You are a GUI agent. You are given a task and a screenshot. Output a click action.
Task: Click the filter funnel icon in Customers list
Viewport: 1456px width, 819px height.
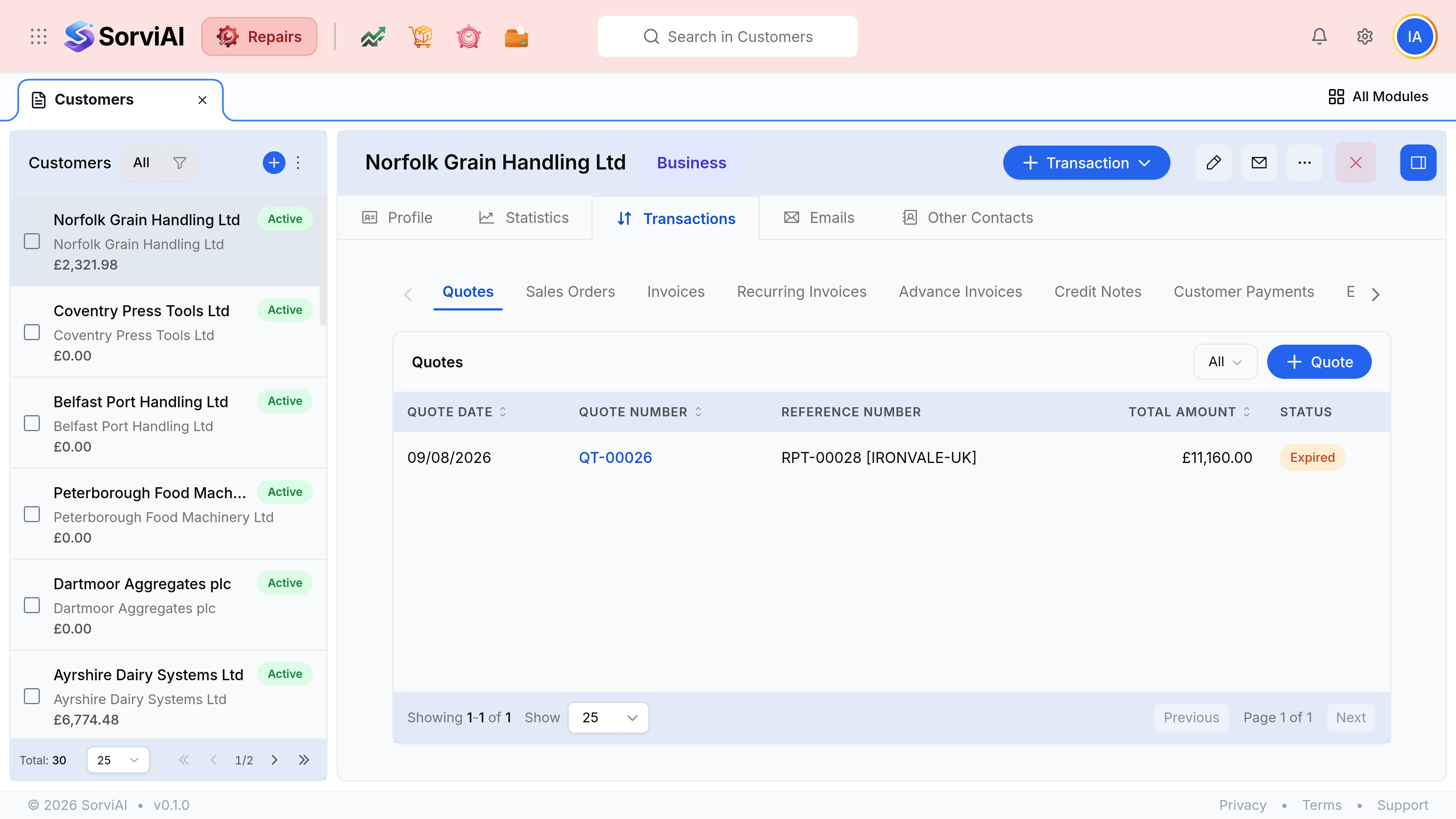click(x=179, y=163)
